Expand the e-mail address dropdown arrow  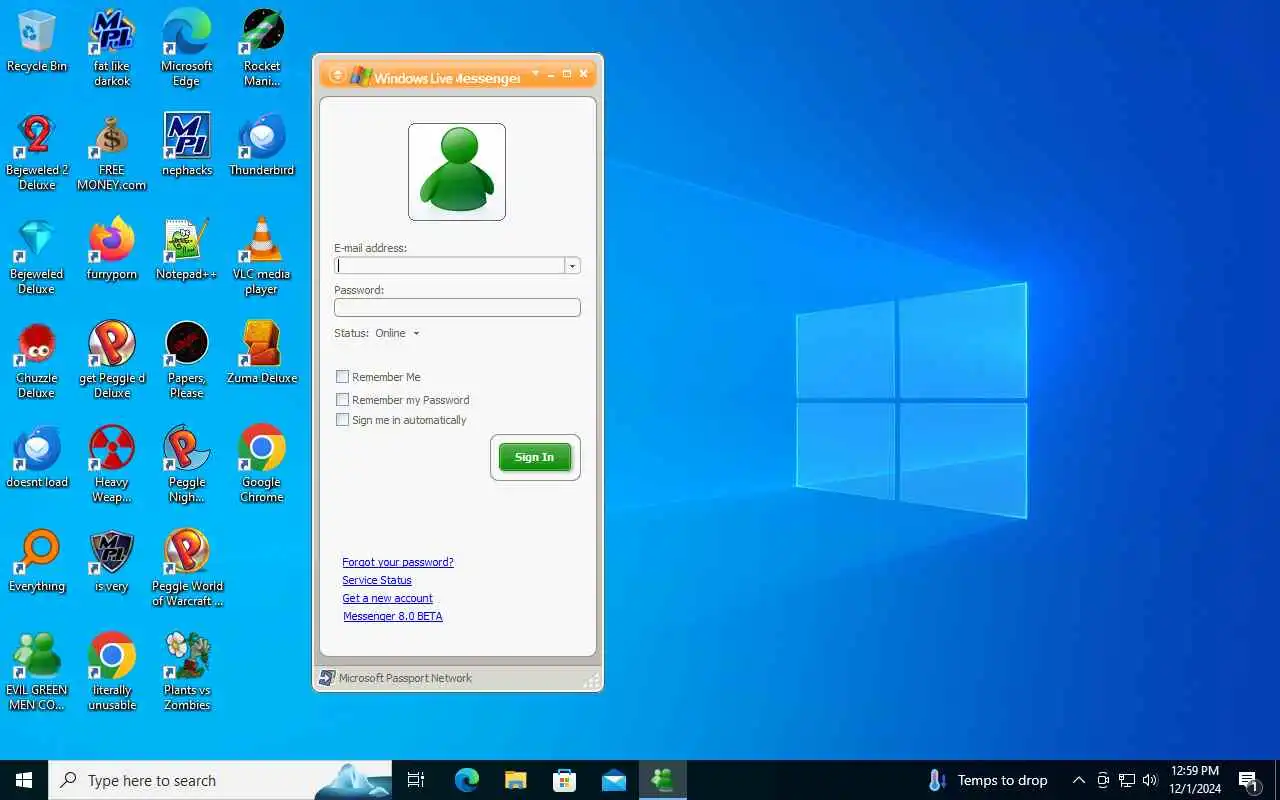coord(572,266)
